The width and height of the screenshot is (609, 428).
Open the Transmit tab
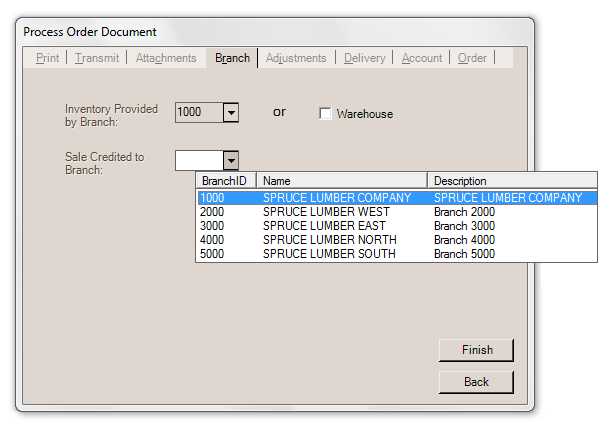(97, 58)
